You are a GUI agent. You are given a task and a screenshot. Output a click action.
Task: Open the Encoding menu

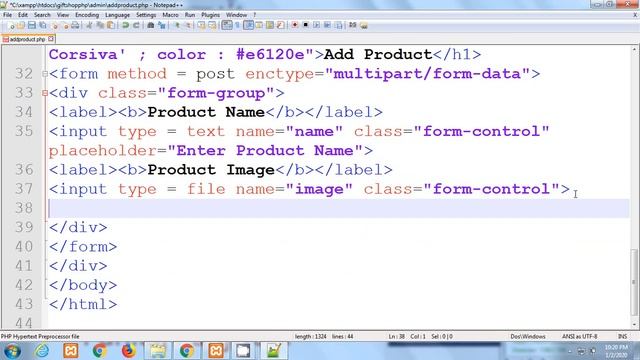[x=87, y=15]
